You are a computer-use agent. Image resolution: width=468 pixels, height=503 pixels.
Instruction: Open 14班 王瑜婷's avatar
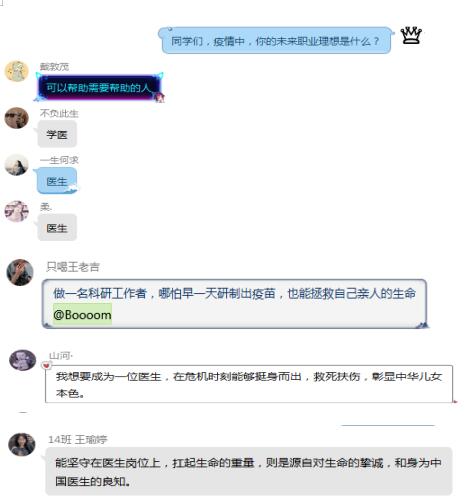(22, 444)
